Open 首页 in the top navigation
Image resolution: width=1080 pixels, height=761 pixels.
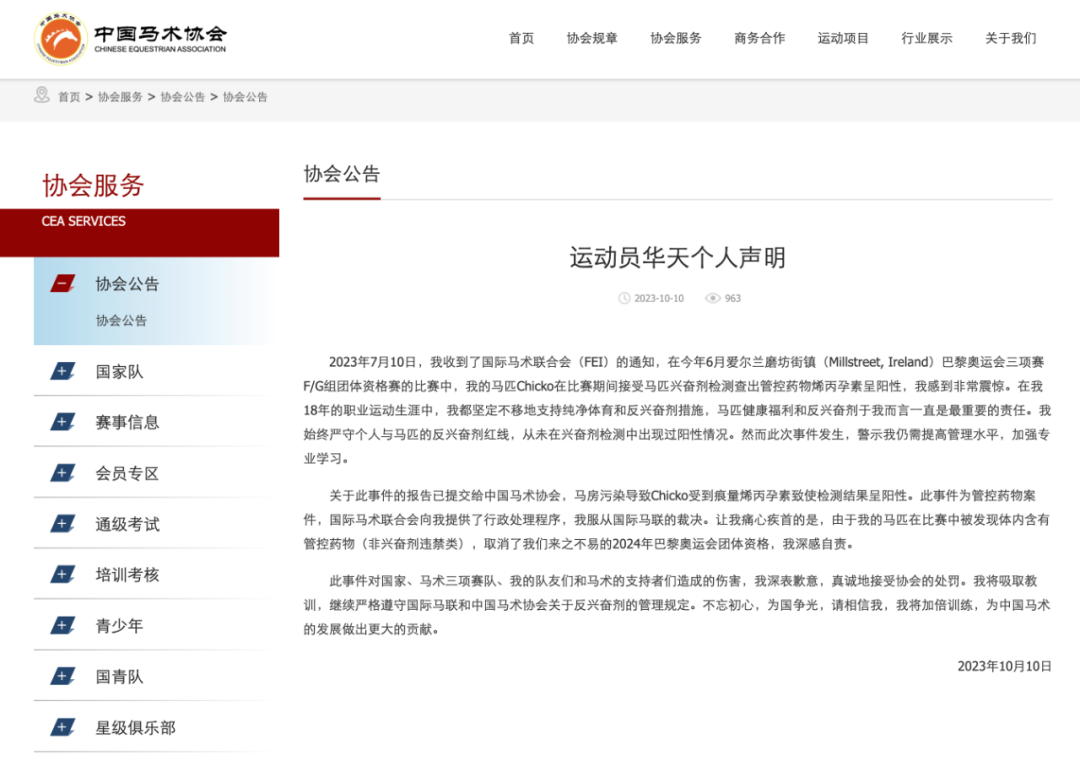click(521, 39)
